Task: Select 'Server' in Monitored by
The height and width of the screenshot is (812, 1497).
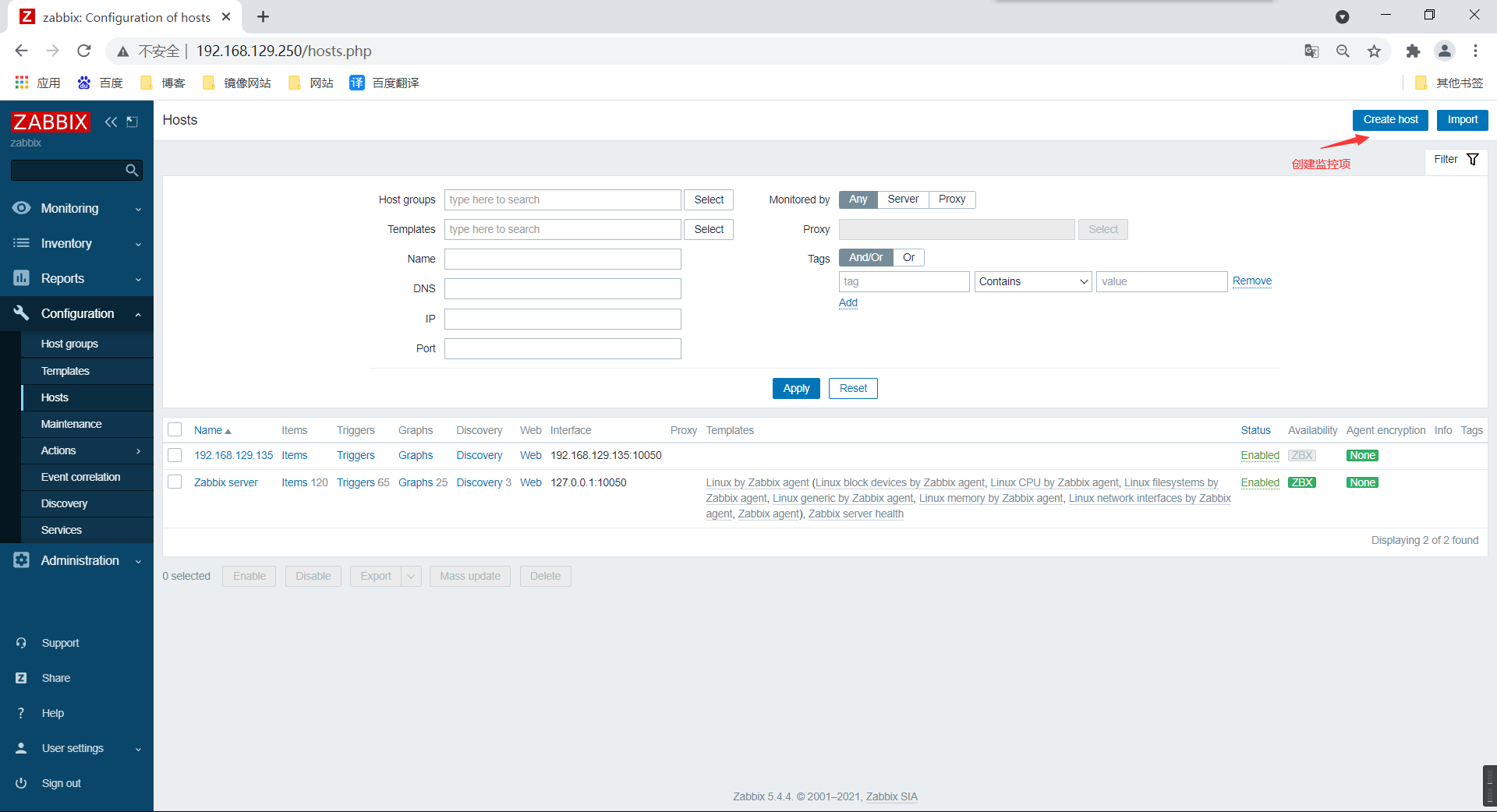Action: coord(903,199)
